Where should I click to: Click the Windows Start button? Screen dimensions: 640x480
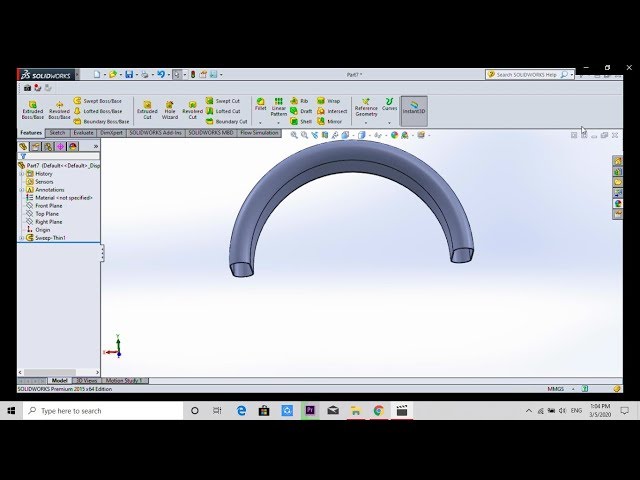[x=11, y=411]
